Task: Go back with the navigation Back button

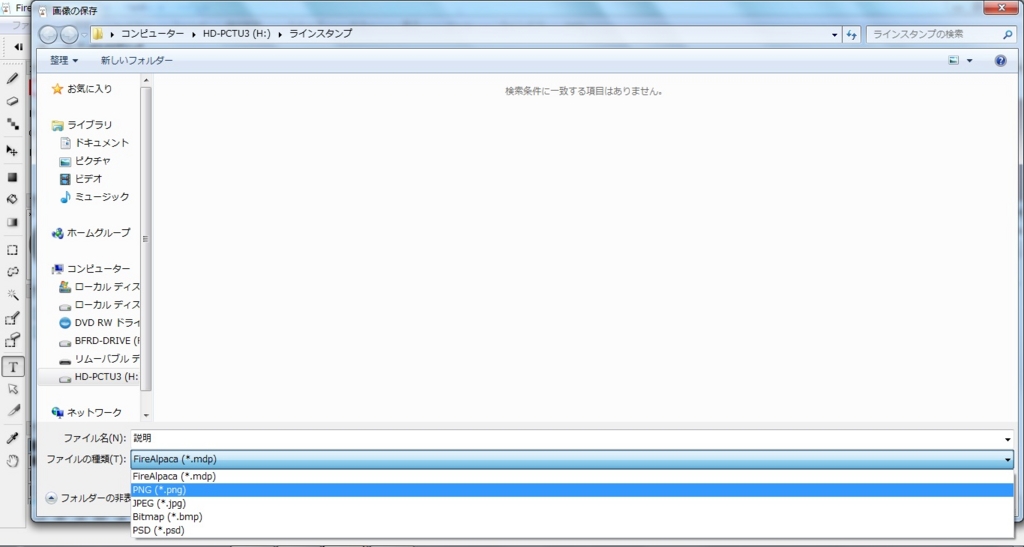Action: point(48,34)
